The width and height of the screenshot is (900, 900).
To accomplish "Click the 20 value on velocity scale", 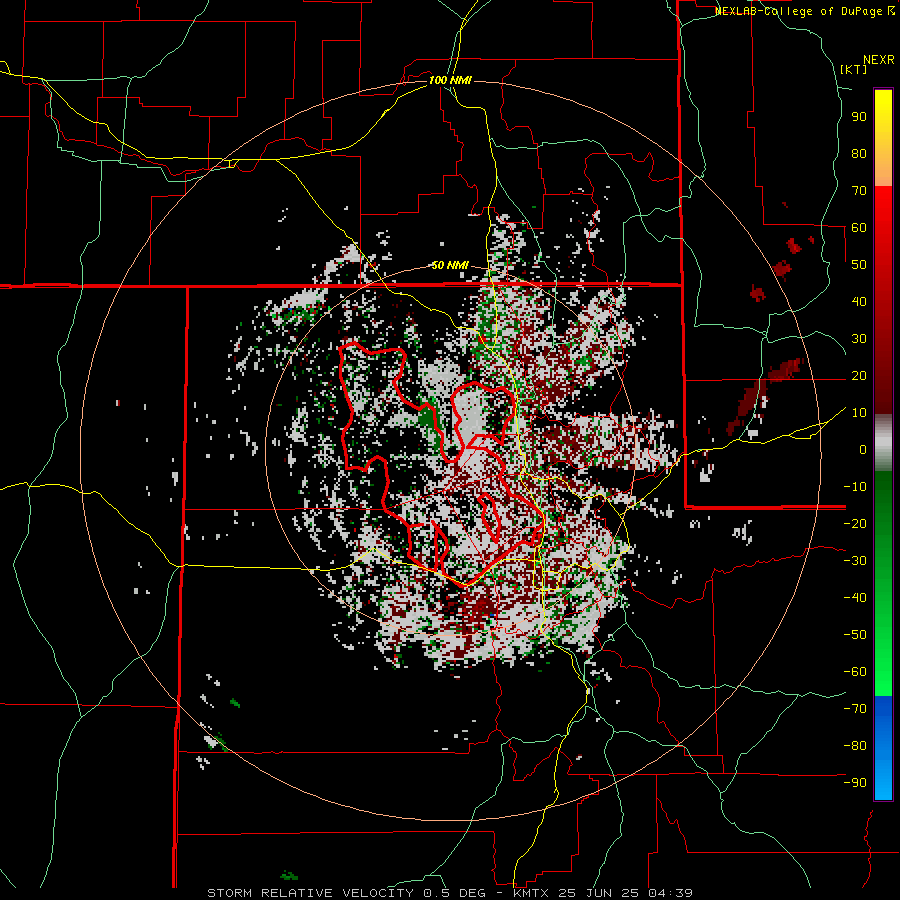I will [x=859, y=375].
